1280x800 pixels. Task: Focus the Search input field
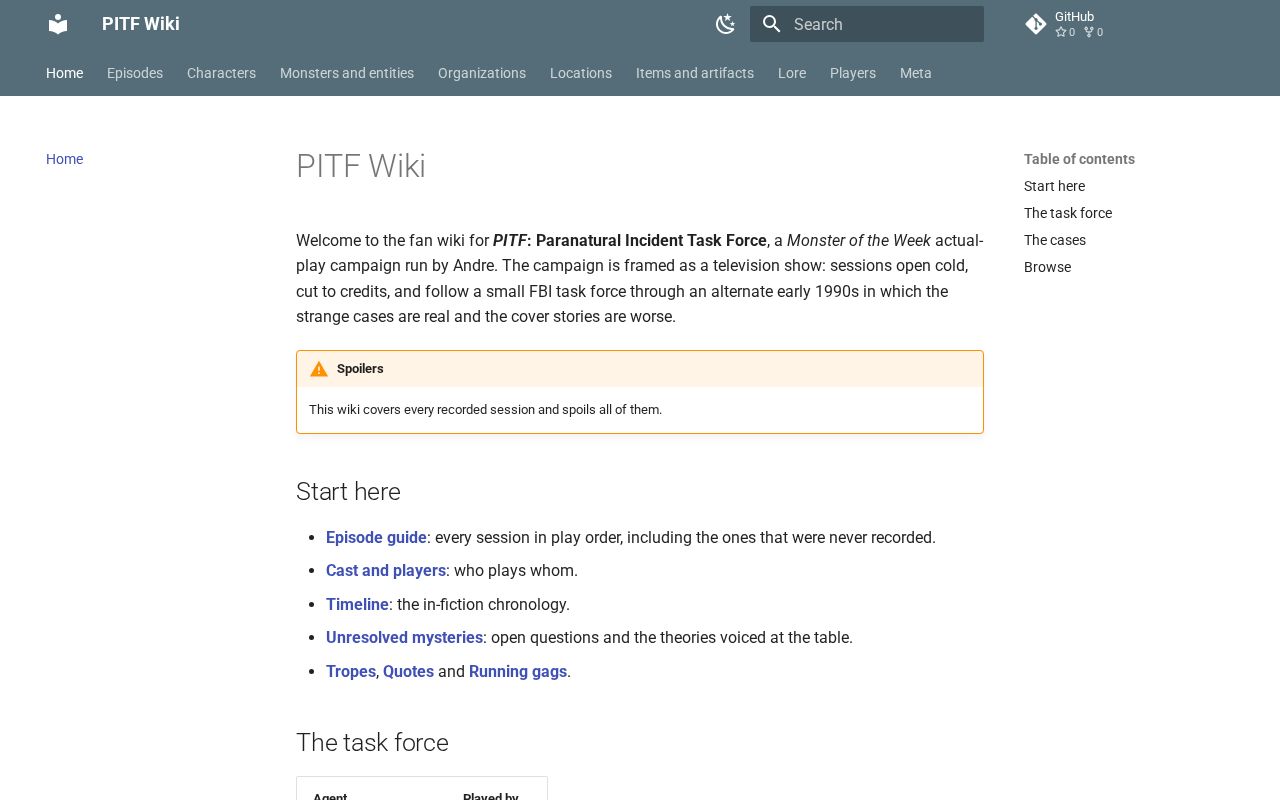click(867, 24)
